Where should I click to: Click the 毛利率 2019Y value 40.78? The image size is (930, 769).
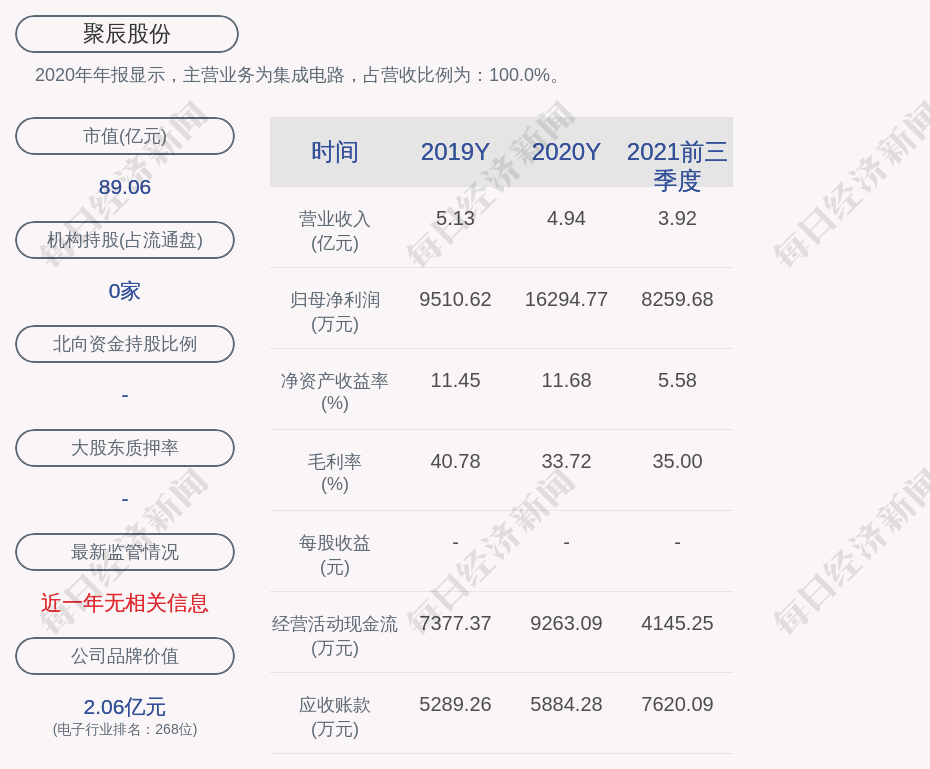455,461
